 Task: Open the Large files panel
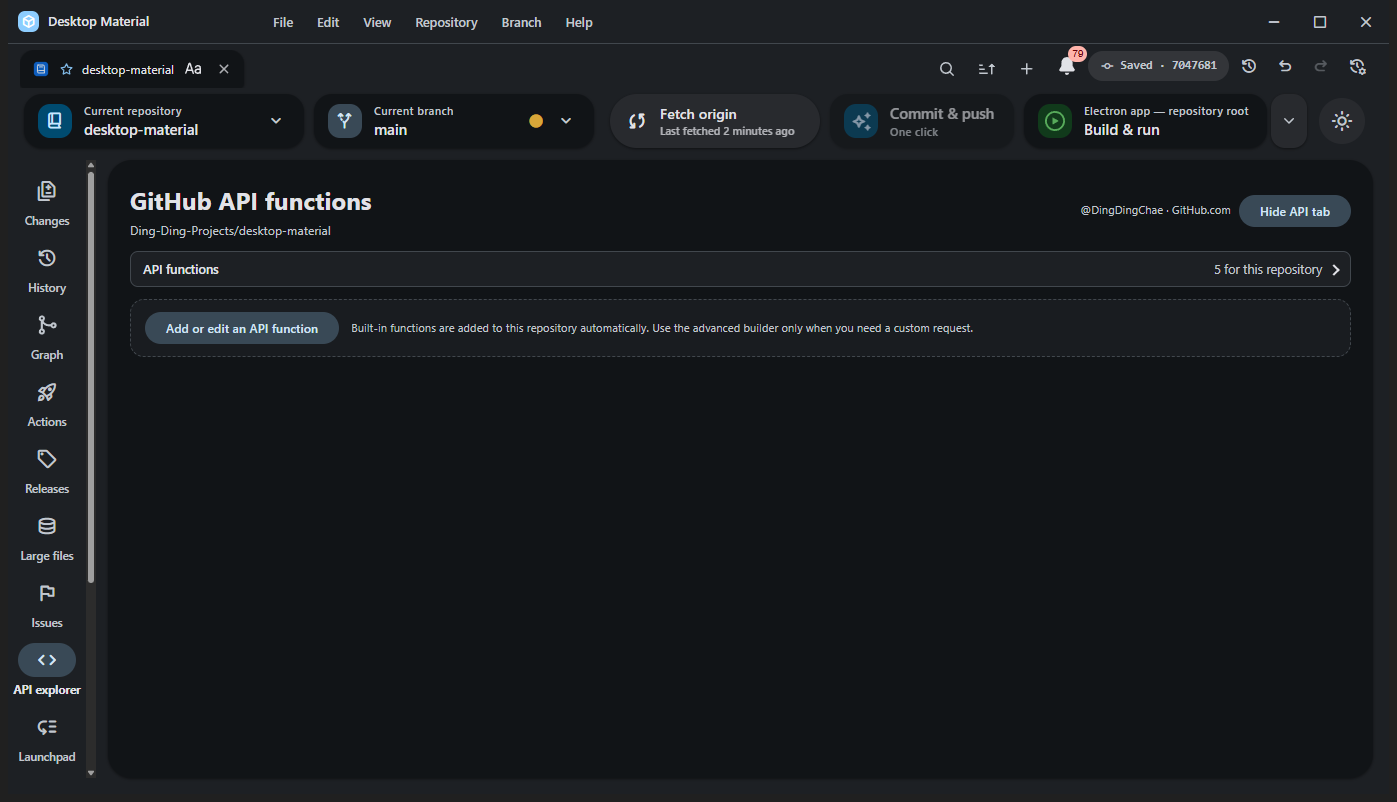[x=47, y=538]
